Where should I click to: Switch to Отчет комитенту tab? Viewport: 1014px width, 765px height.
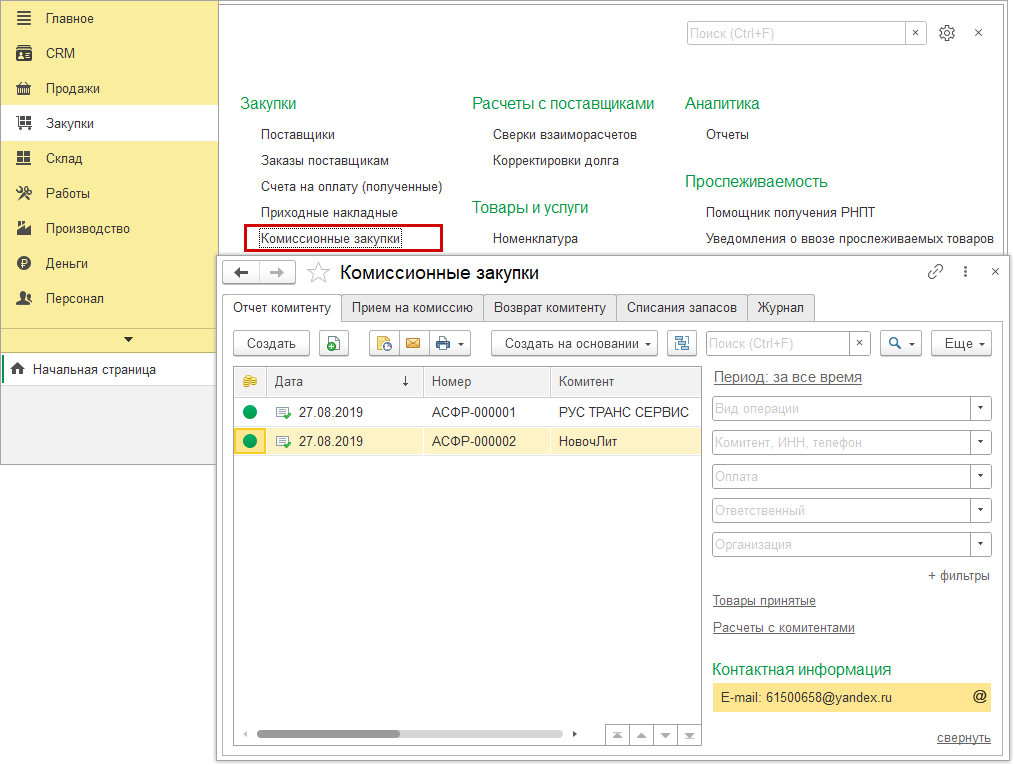282,308
